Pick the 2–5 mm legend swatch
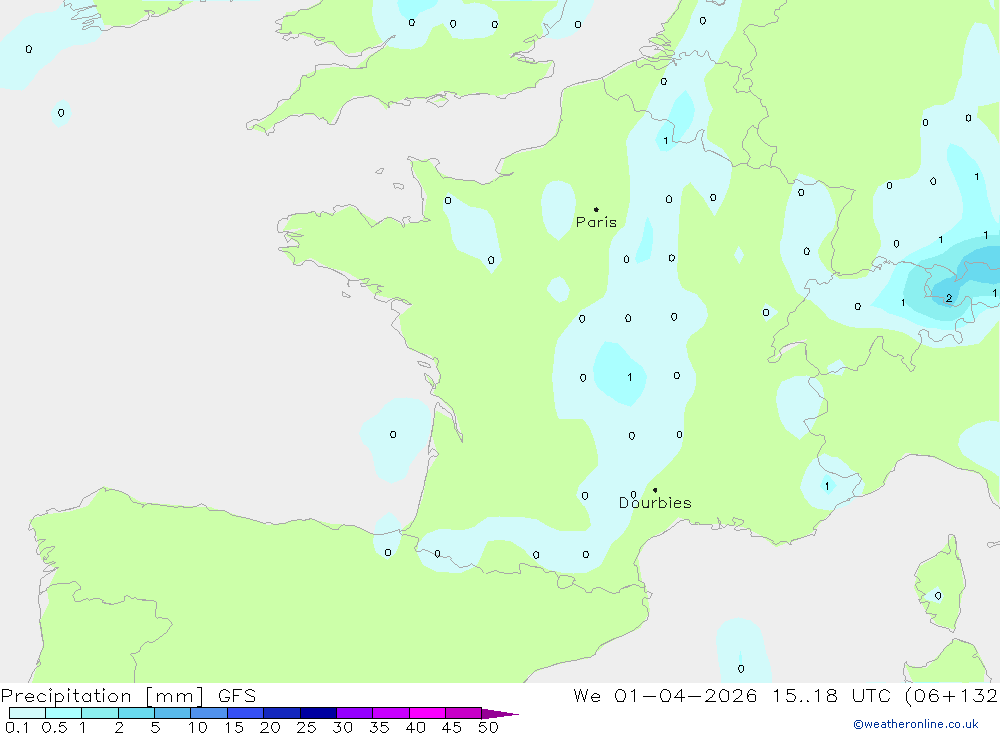1000x733 pixels. point(136,713)
